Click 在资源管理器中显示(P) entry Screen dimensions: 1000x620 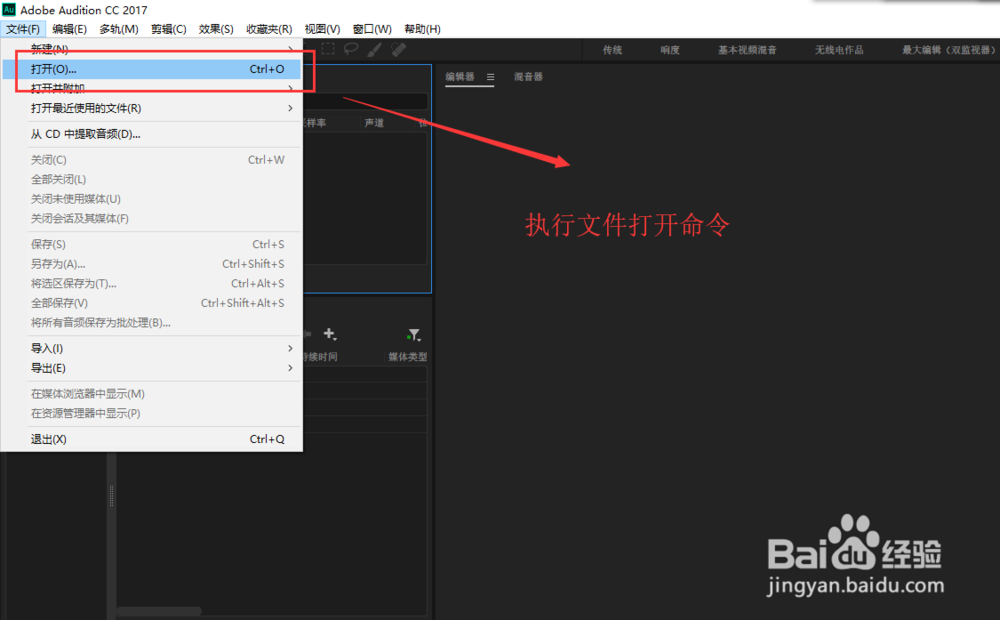click(x=152, y=413)
